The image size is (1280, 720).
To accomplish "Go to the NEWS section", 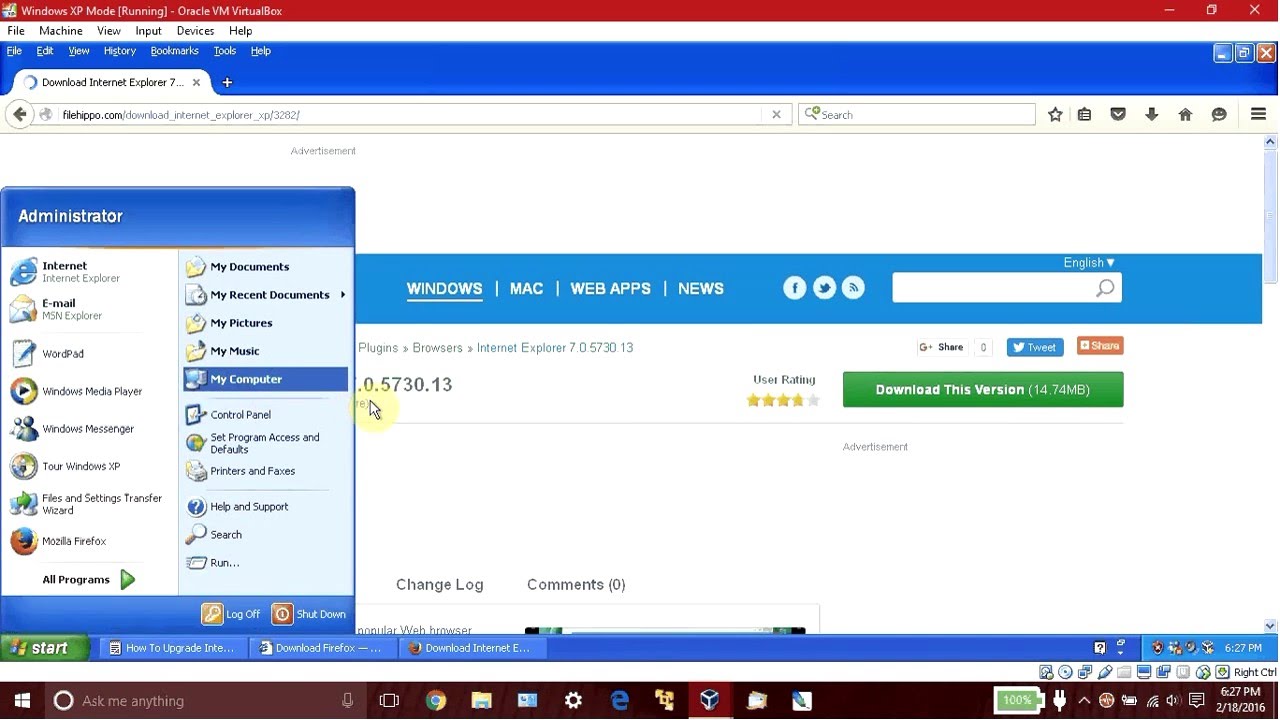I will [701, 289].
